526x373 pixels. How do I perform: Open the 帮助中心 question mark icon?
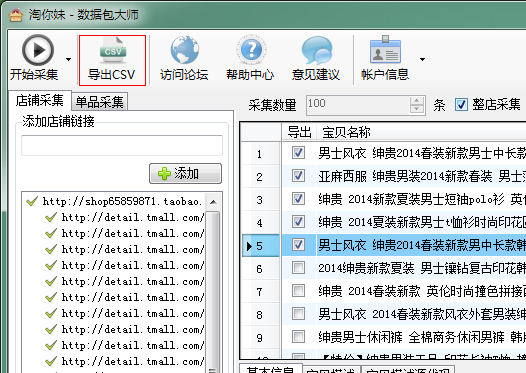click(251, 50)
